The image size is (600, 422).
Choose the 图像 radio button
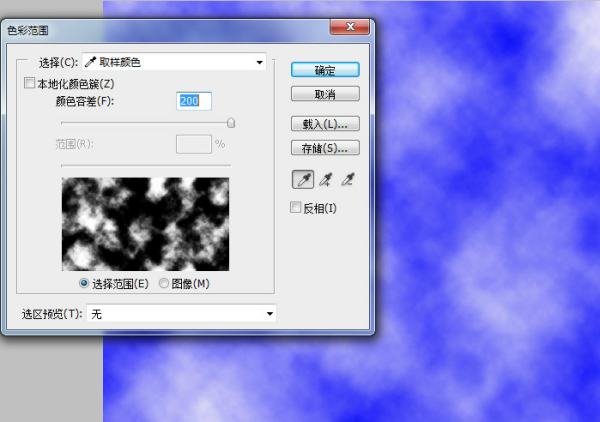[164, 283]
